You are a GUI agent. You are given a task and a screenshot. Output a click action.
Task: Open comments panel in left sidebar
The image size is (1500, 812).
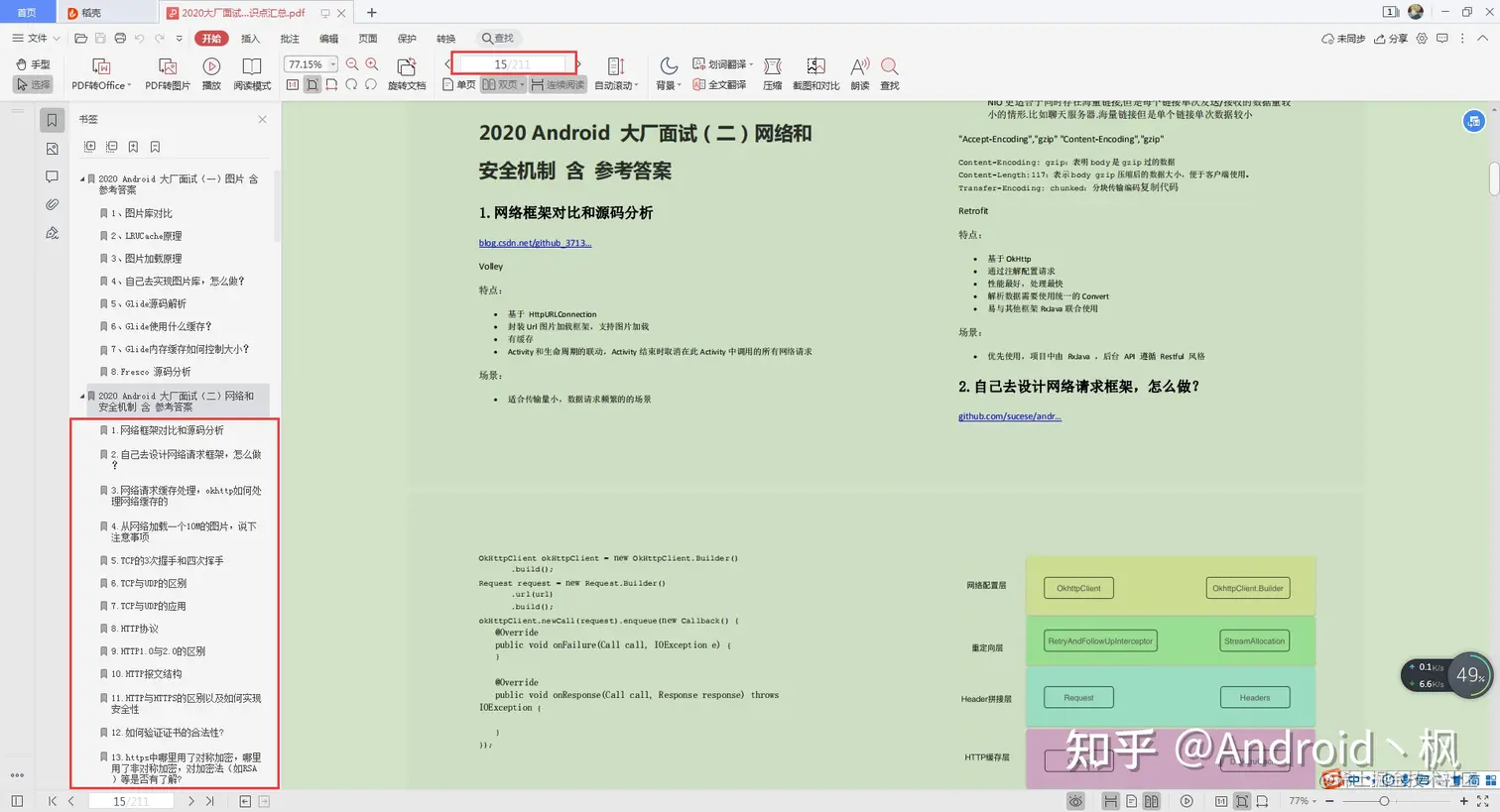tap(52, 176)
